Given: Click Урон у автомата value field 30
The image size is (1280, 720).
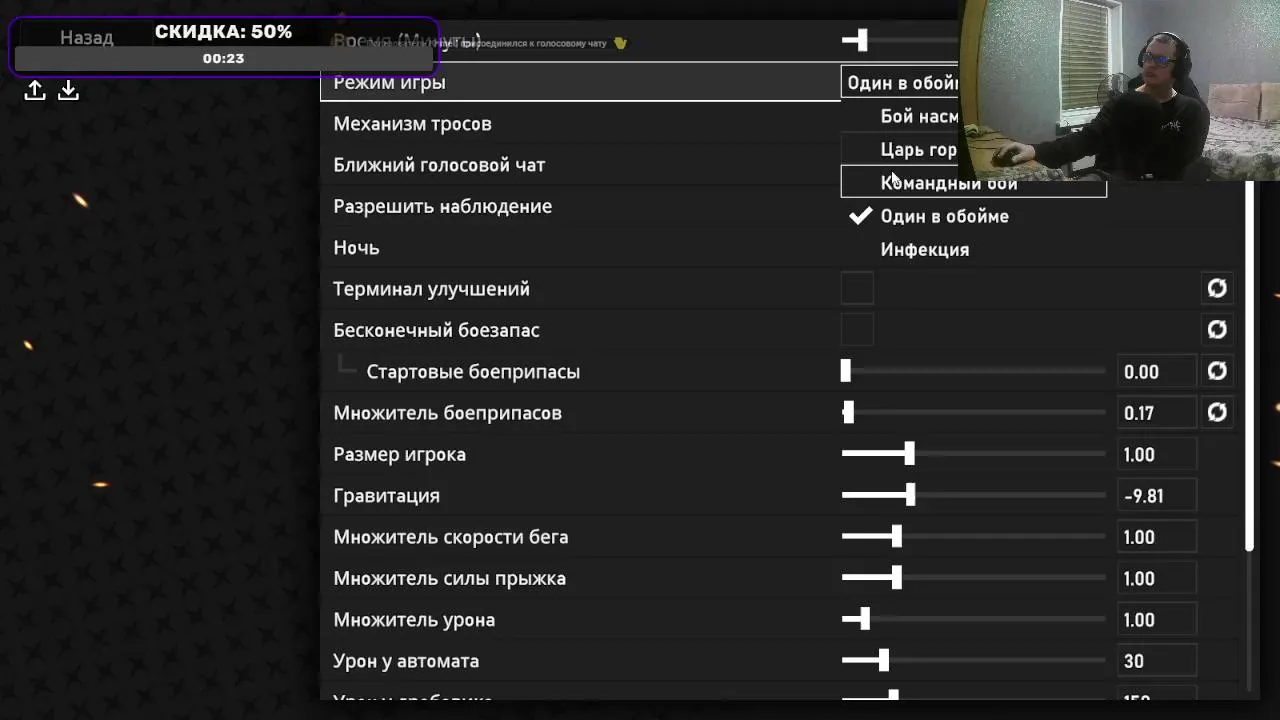Looking at the screenshot, I should [x=1157, y=661].
